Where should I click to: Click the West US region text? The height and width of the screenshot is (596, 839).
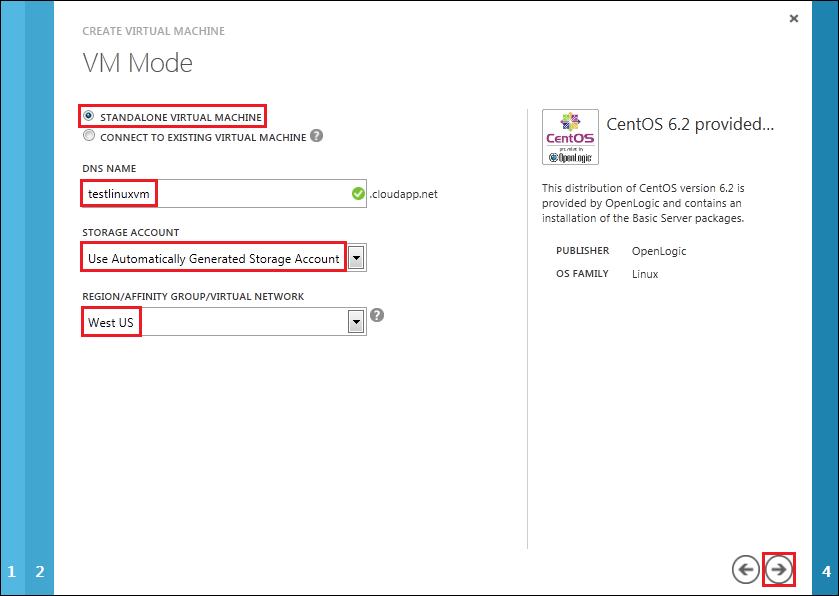point(111,322)
